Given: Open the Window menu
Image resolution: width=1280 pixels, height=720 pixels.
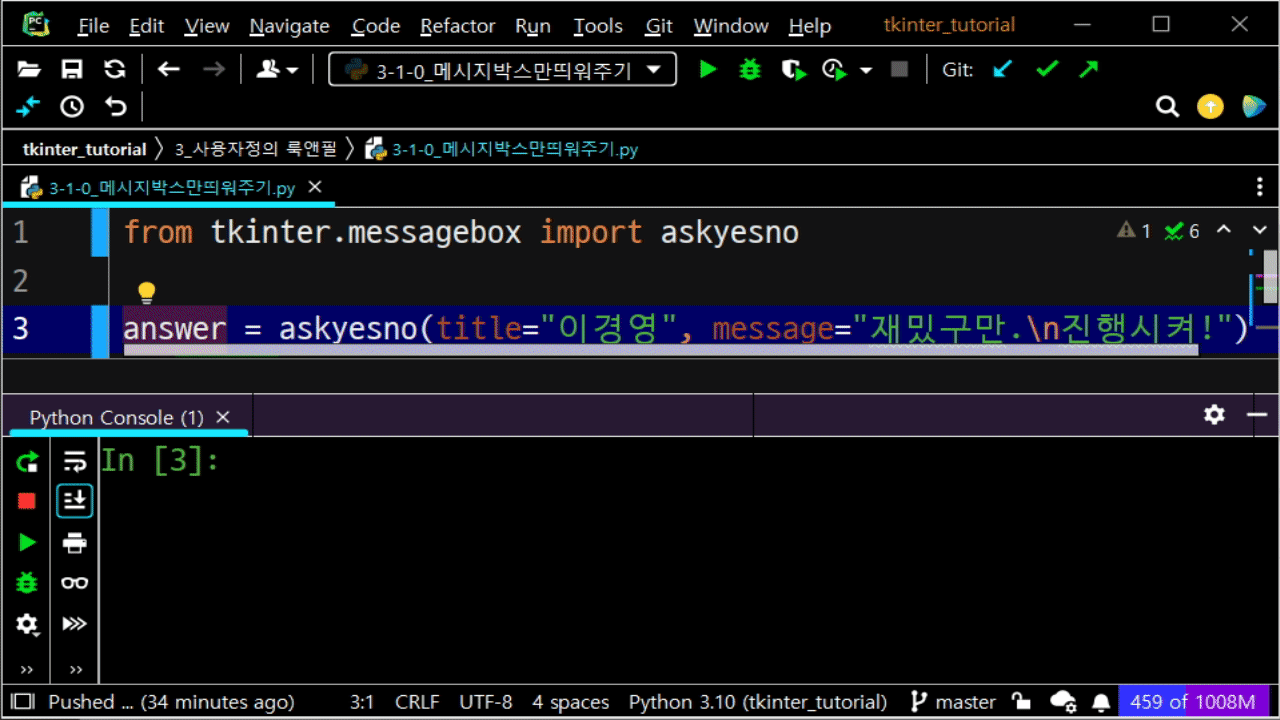Looking at the screenshot, I should (x=731, y=26).
